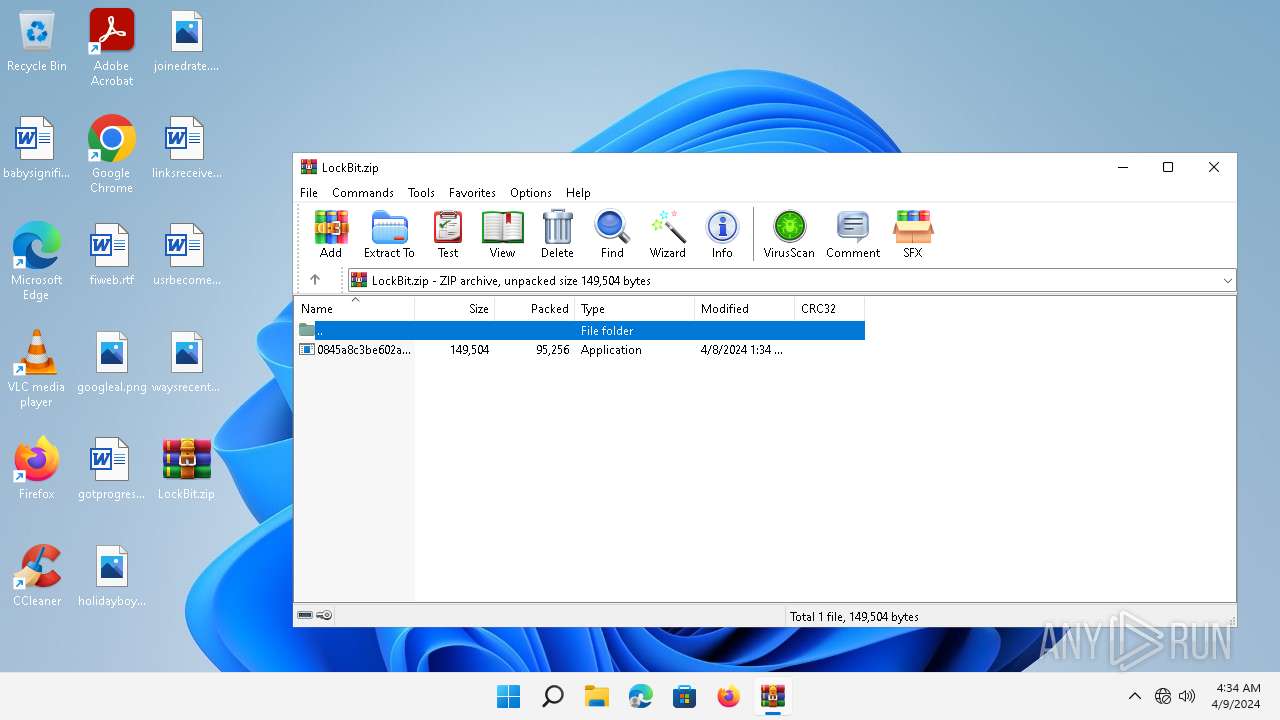Sort by Packed column header
Image resolution: width=1280 pixels, height=720 pixels.
click(x=535, y=309)
